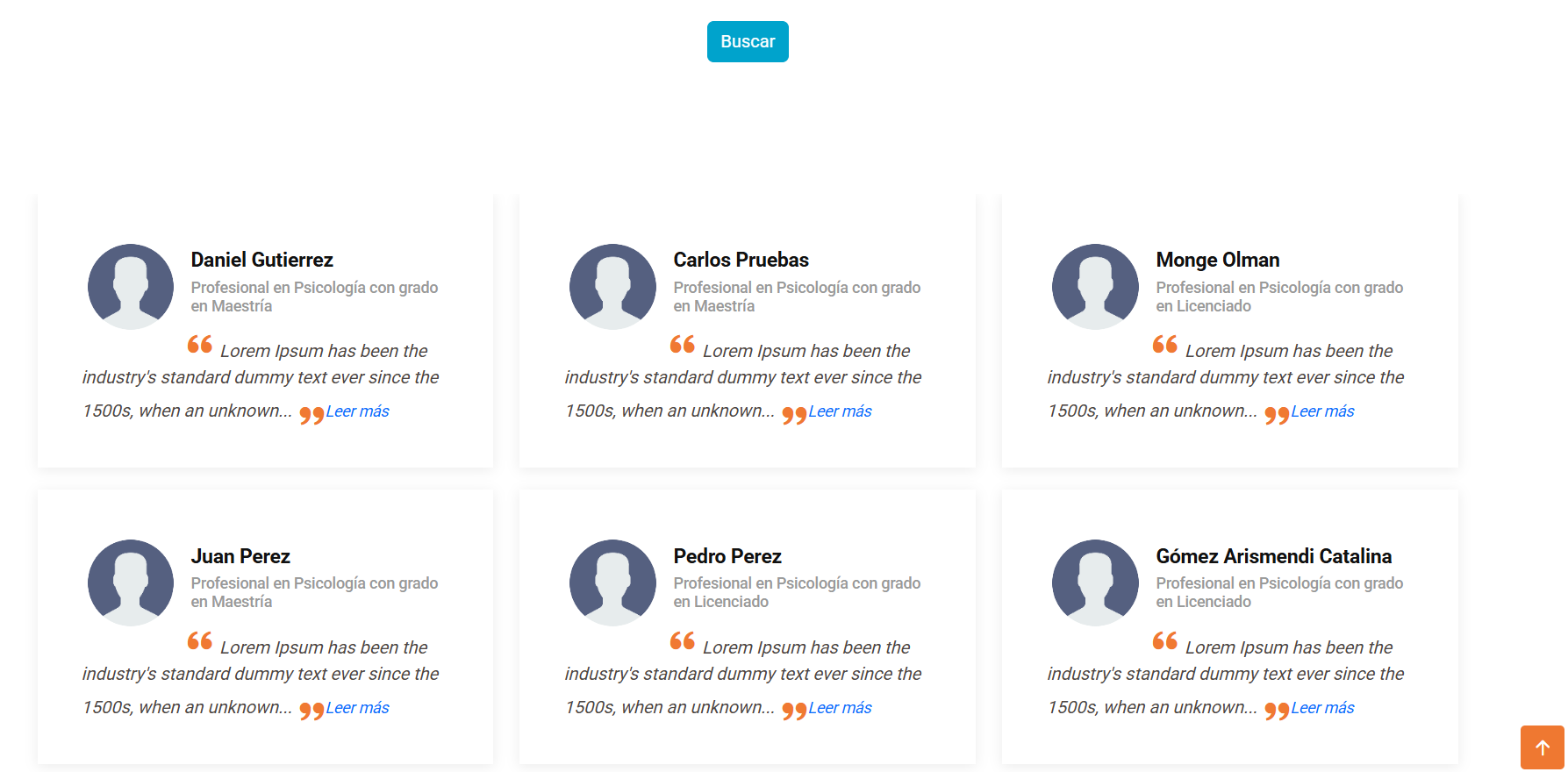Click Juan Perez's profile avatar
This screenshot has width=1568, height=772.
[131, 583]
